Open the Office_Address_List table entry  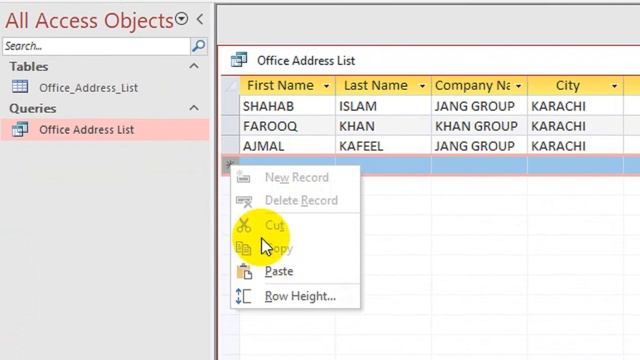click(x=88, y=88)
